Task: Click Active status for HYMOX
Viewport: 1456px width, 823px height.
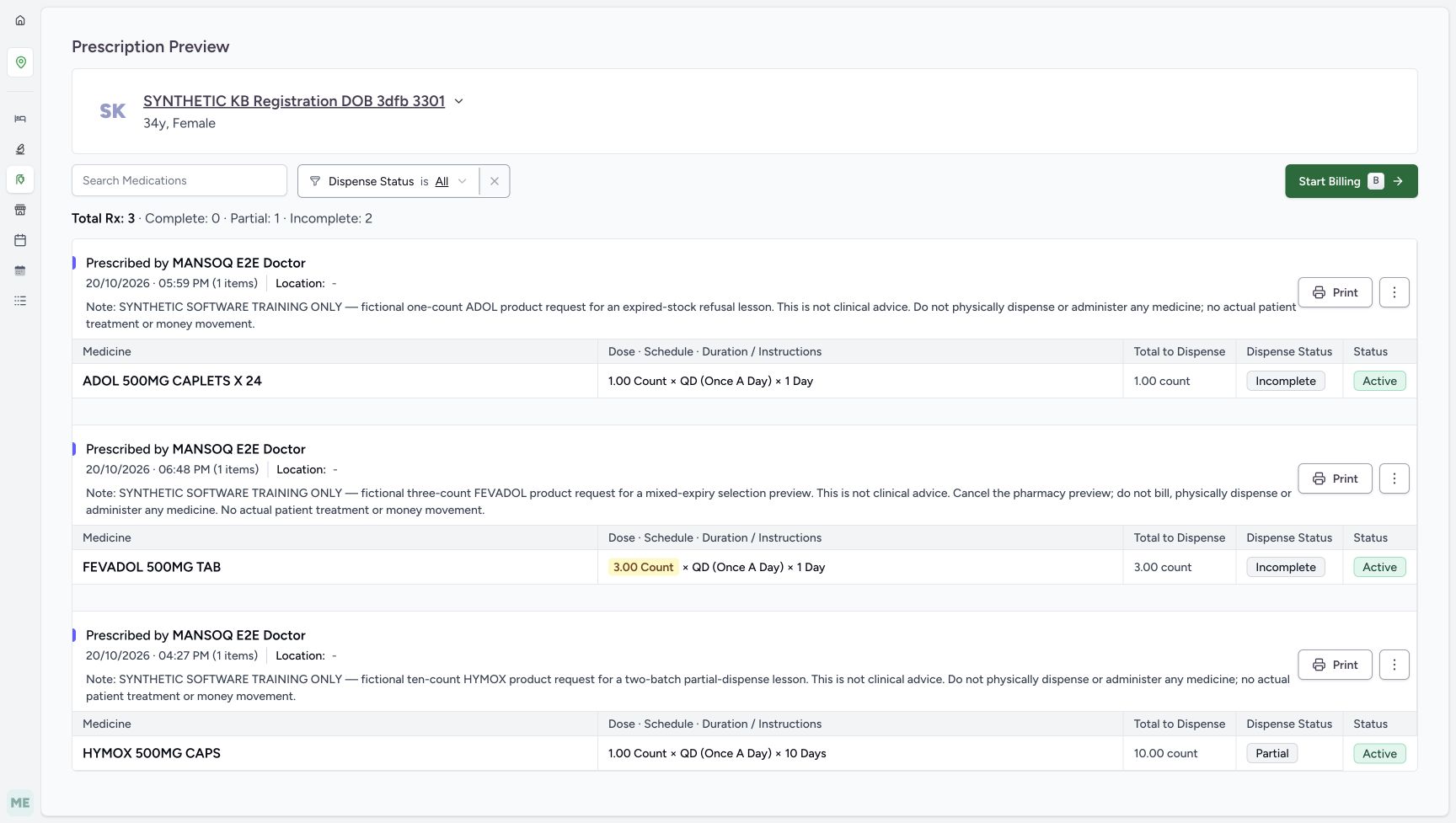Action: click(x=1379, y=753)
